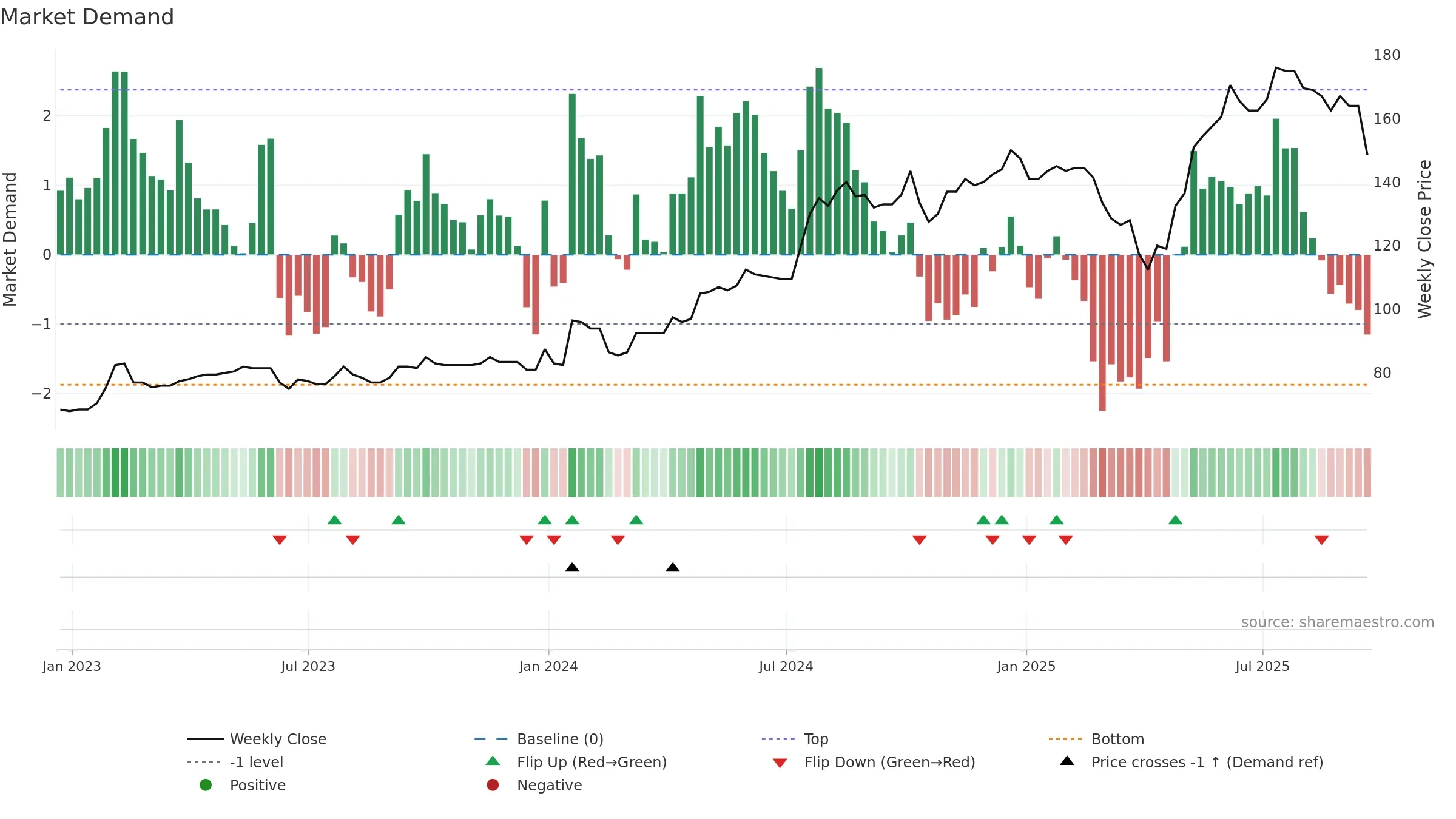This screenshot has width=1456, height=819.
Task: Click the green Positive legend dot
Action: point(206,785)
